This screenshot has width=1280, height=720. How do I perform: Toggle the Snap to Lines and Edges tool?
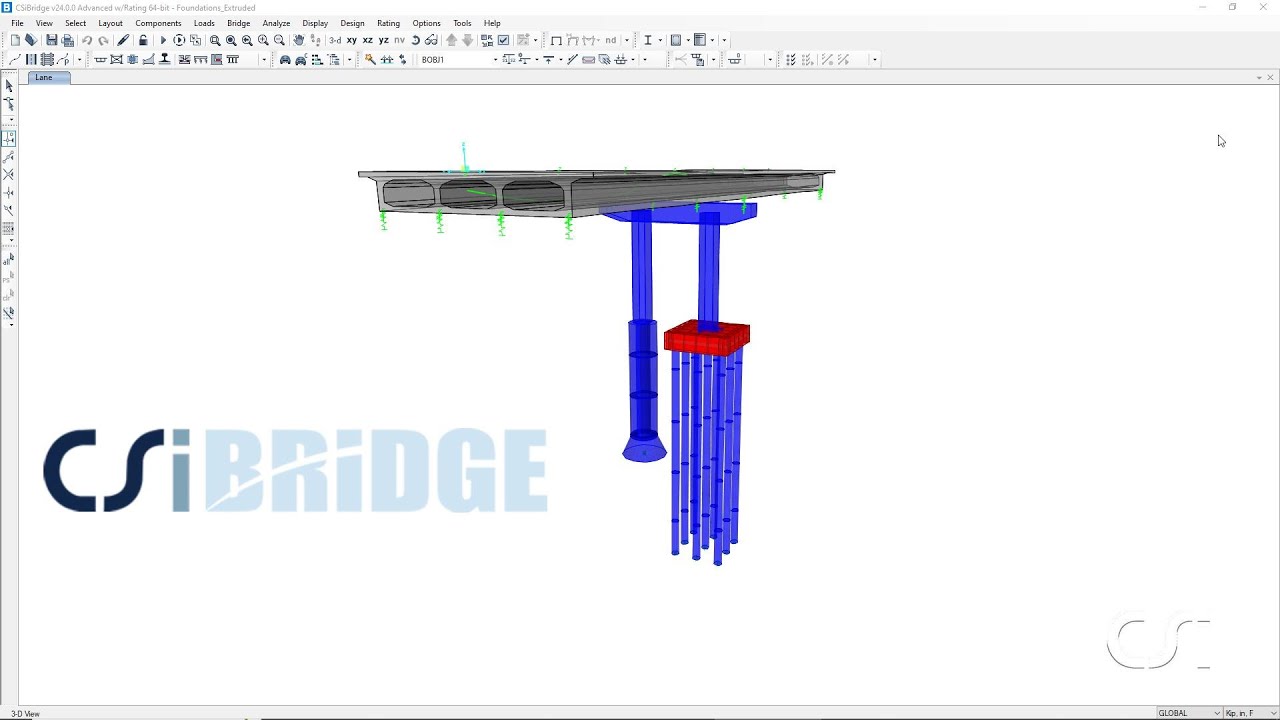pyautogui.click(x=9, y=211)
